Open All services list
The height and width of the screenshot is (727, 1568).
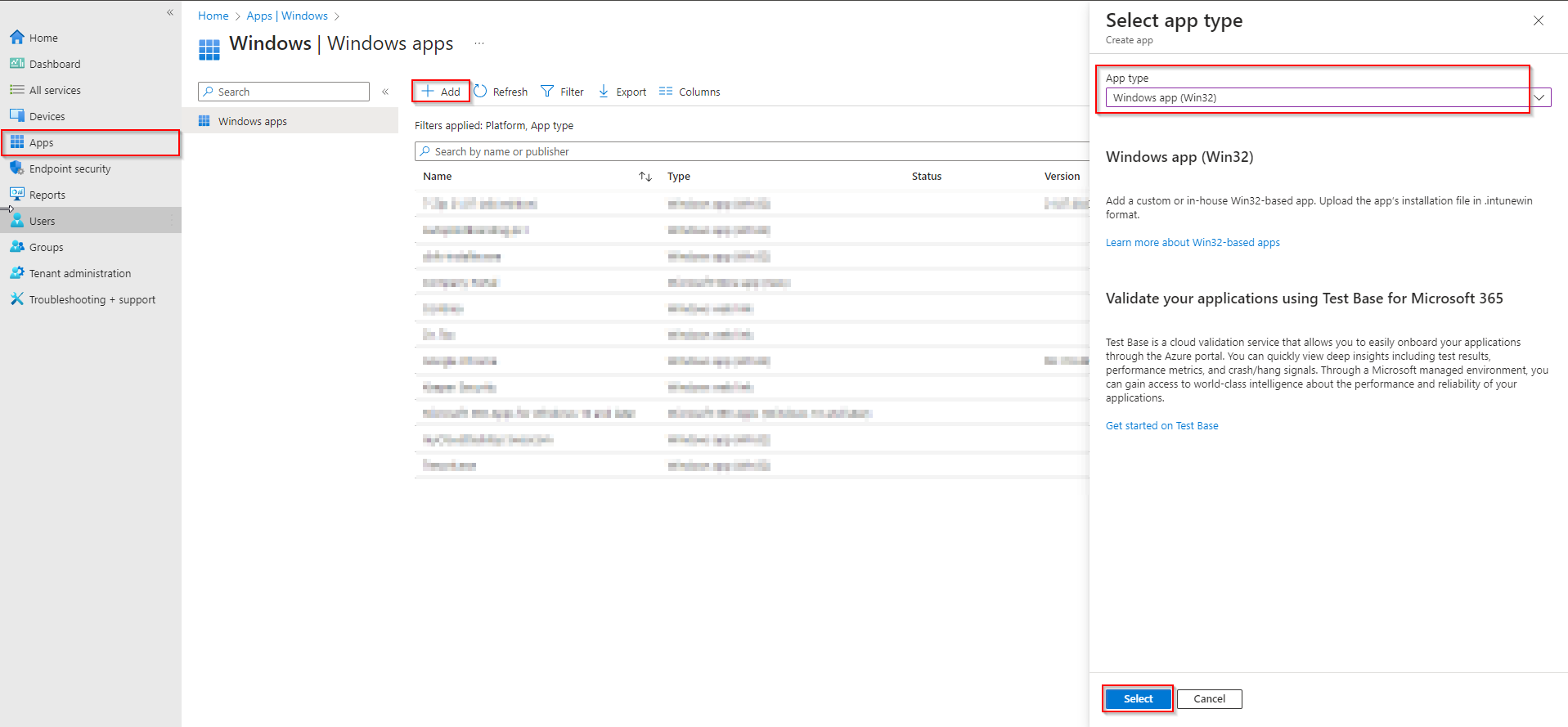(x=90, y=90)
